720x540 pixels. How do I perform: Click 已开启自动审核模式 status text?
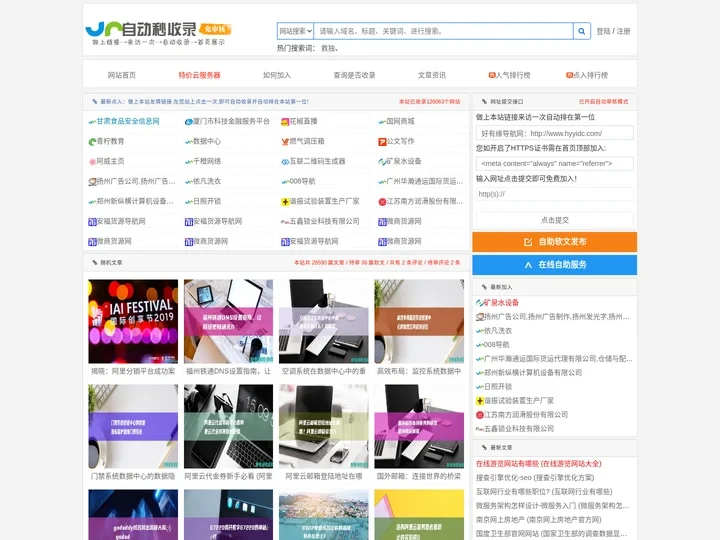click(x=603, y=101)
